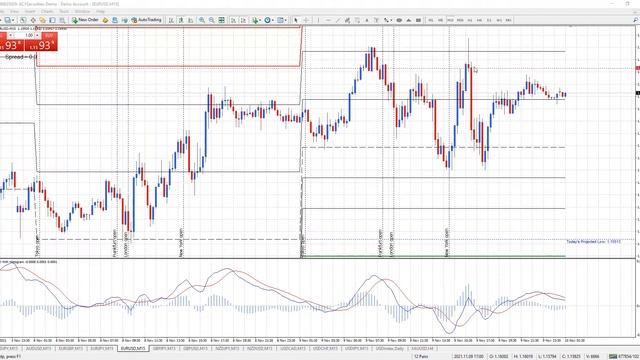This screenshot has height=360, width=640.
Task: Select the horizontal line tool
Action: [328, 20]
